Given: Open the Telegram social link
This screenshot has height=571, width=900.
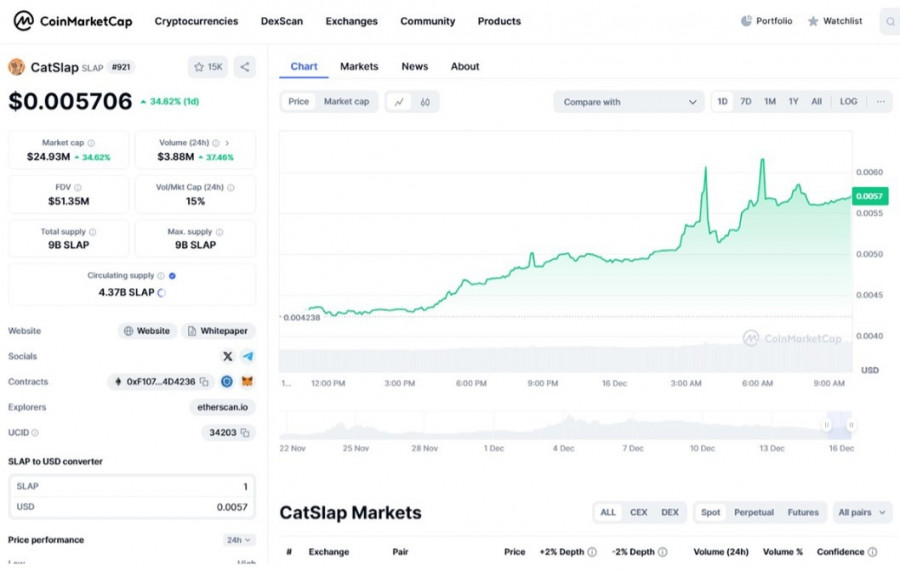Looking at the screenshot, I should coord(247,356).
